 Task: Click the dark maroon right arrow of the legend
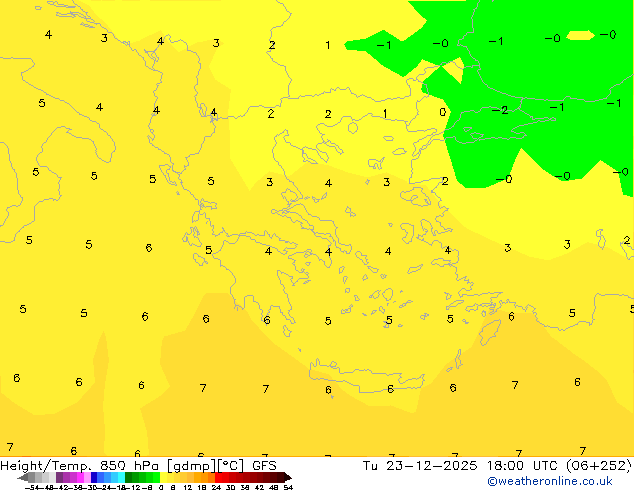pyautogui.click(x=288, y=477)
